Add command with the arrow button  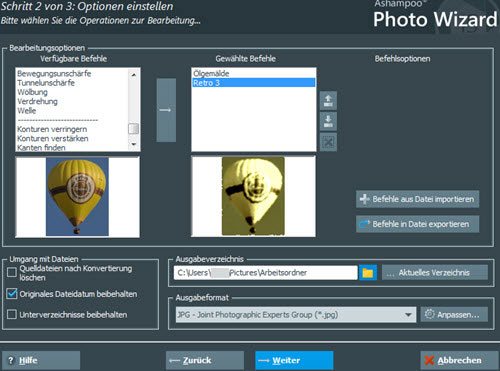tap(166, 110)
